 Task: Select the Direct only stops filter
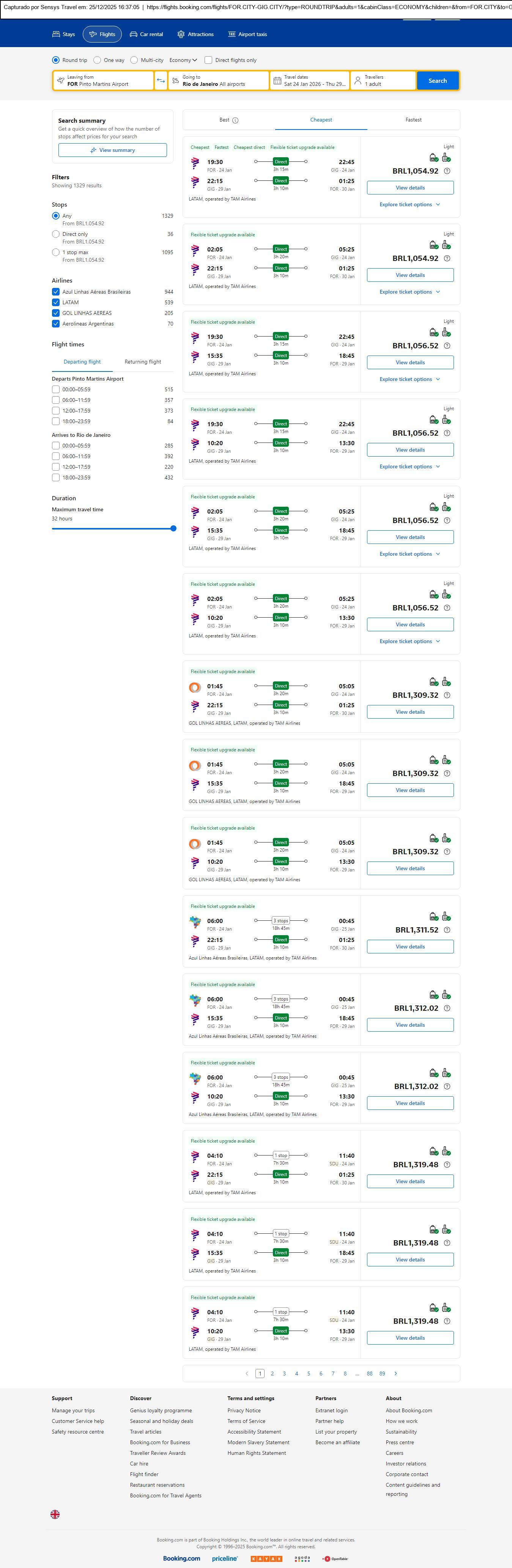click(56, 234)
